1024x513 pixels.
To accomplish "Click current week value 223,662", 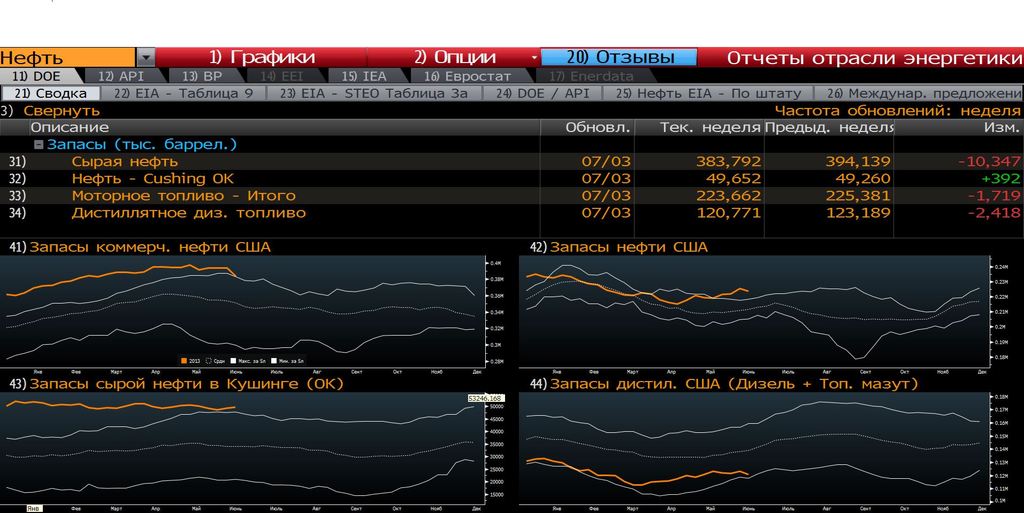I will pyautogui.click(x=728, y=195).
